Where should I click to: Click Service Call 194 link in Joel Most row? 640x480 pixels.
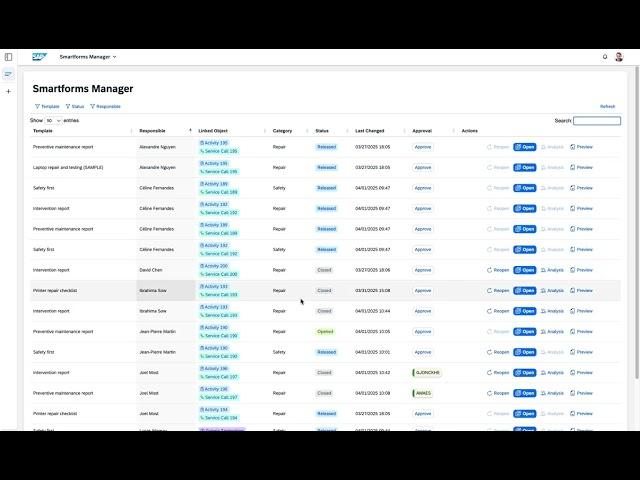click(x=219, y=418)
